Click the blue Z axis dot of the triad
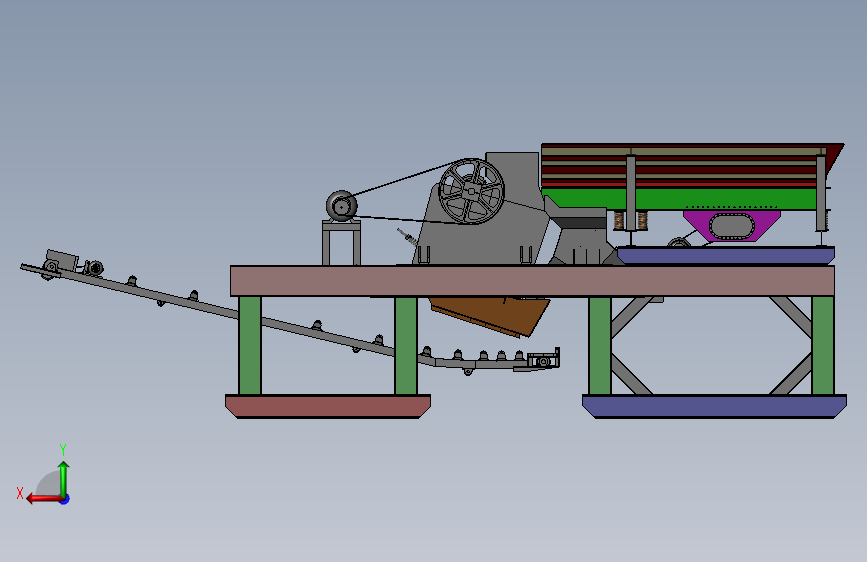 pyautogui.click(x=65, y=499)
